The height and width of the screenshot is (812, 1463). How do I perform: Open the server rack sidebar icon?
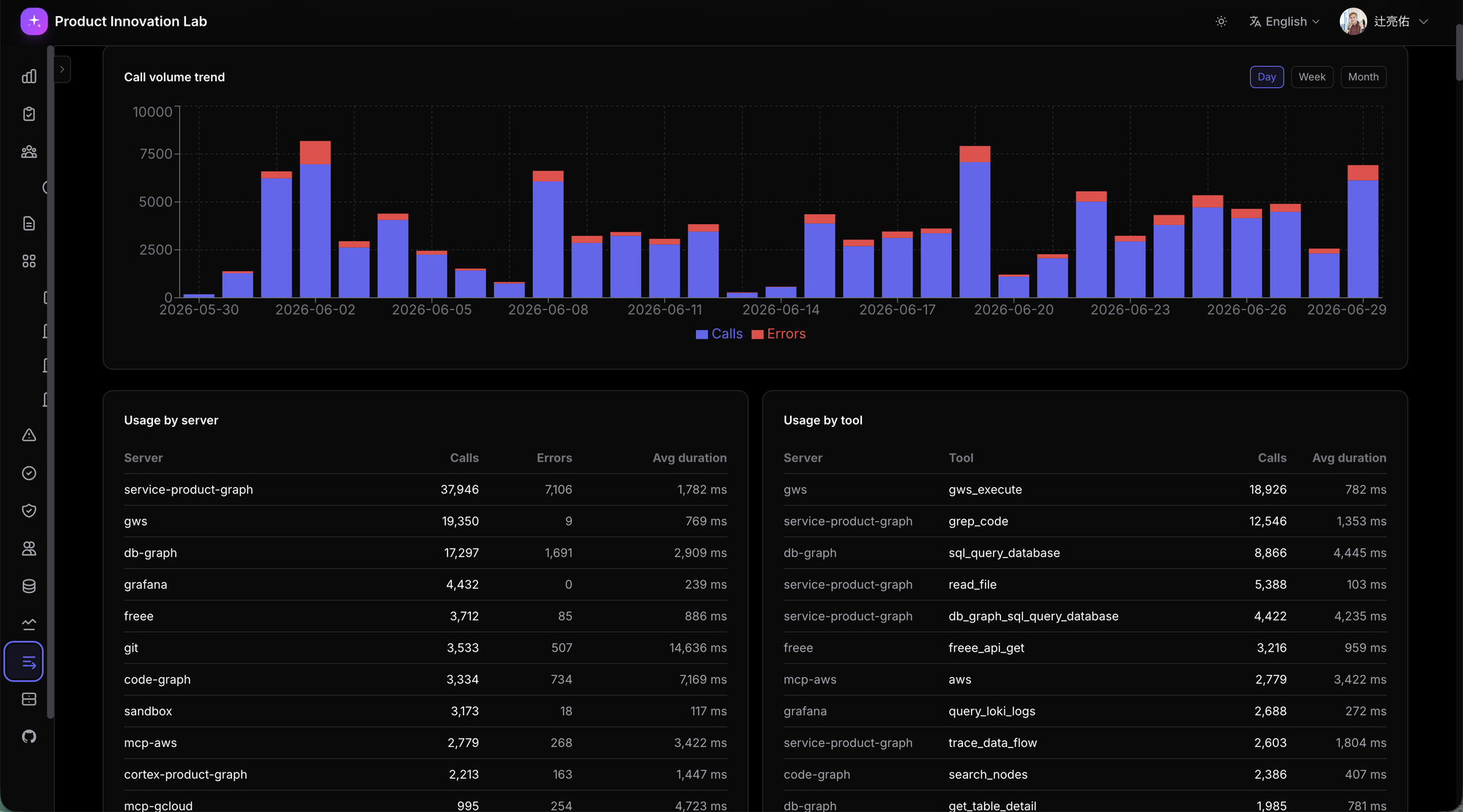(x=29, y=699)
